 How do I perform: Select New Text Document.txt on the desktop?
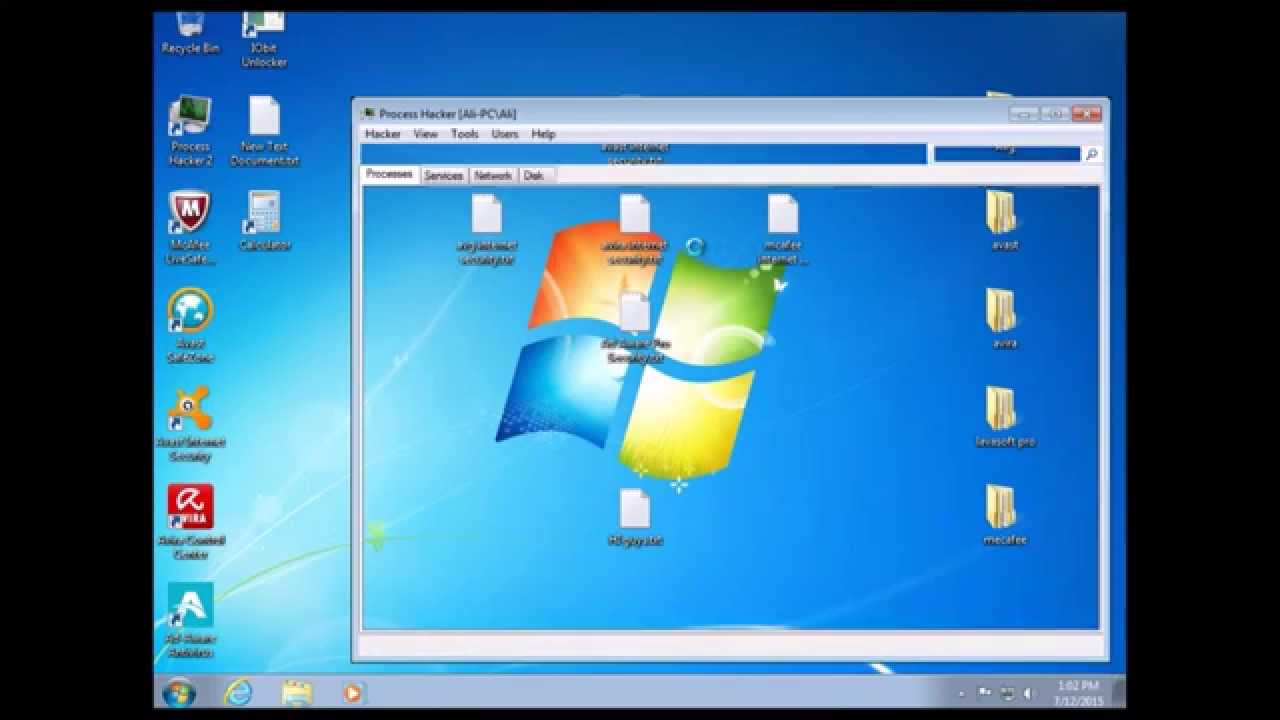coord(264,132)
